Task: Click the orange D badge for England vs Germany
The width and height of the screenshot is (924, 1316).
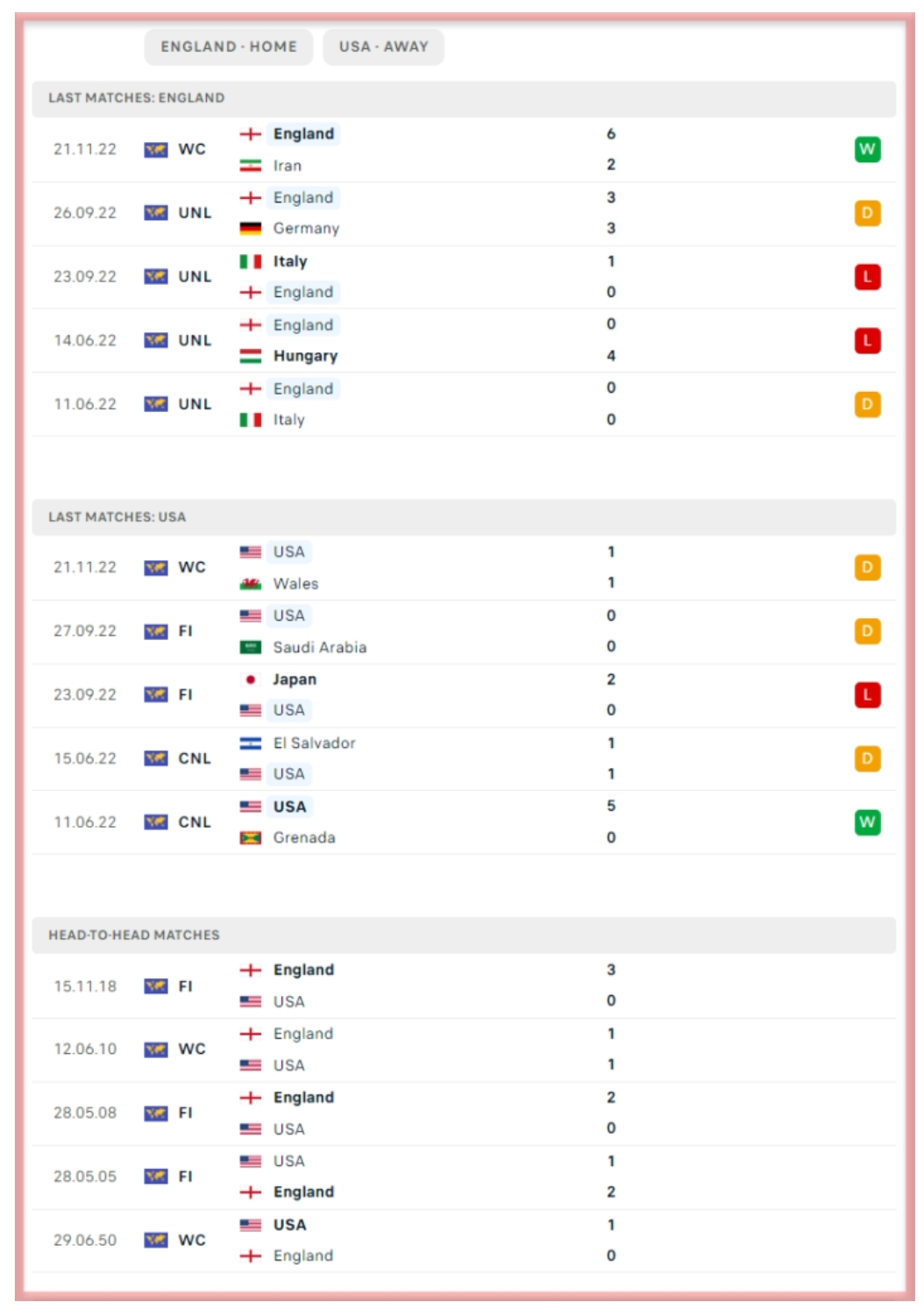Action: [x=867, y=213]
